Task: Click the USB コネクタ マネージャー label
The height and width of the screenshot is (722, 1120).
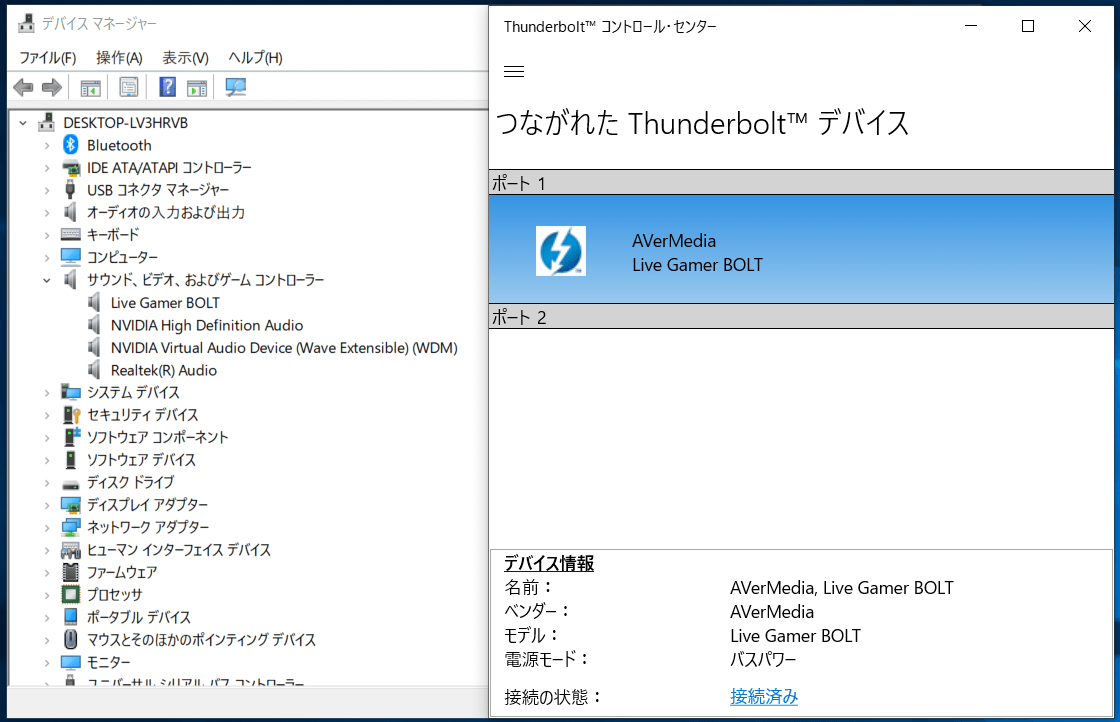Action: click(158, 190)
